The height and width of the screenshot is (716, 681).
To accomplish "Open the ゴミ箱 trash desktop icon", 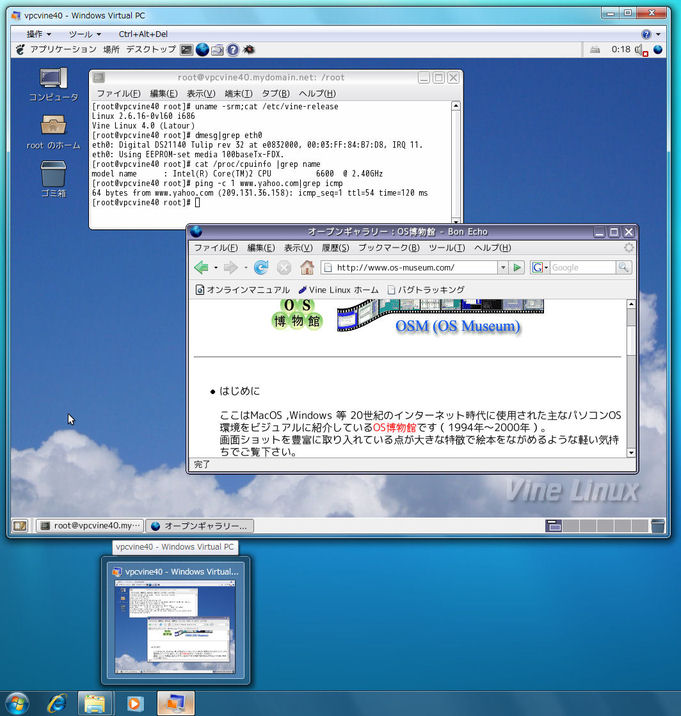I will (x=53, y=179).
